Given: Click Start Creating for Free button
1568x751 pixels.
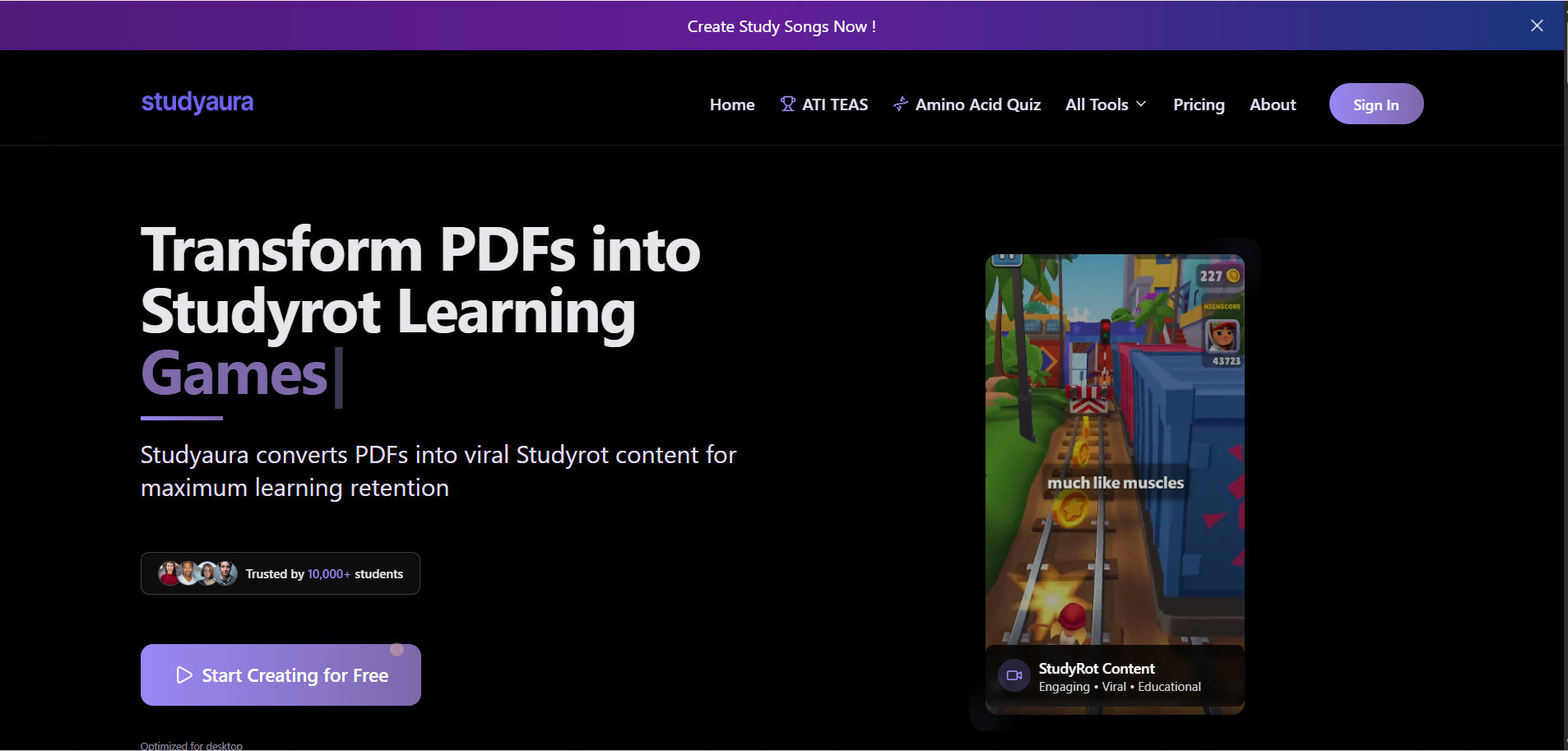Looking at the screenshot, I should (281, 675).
